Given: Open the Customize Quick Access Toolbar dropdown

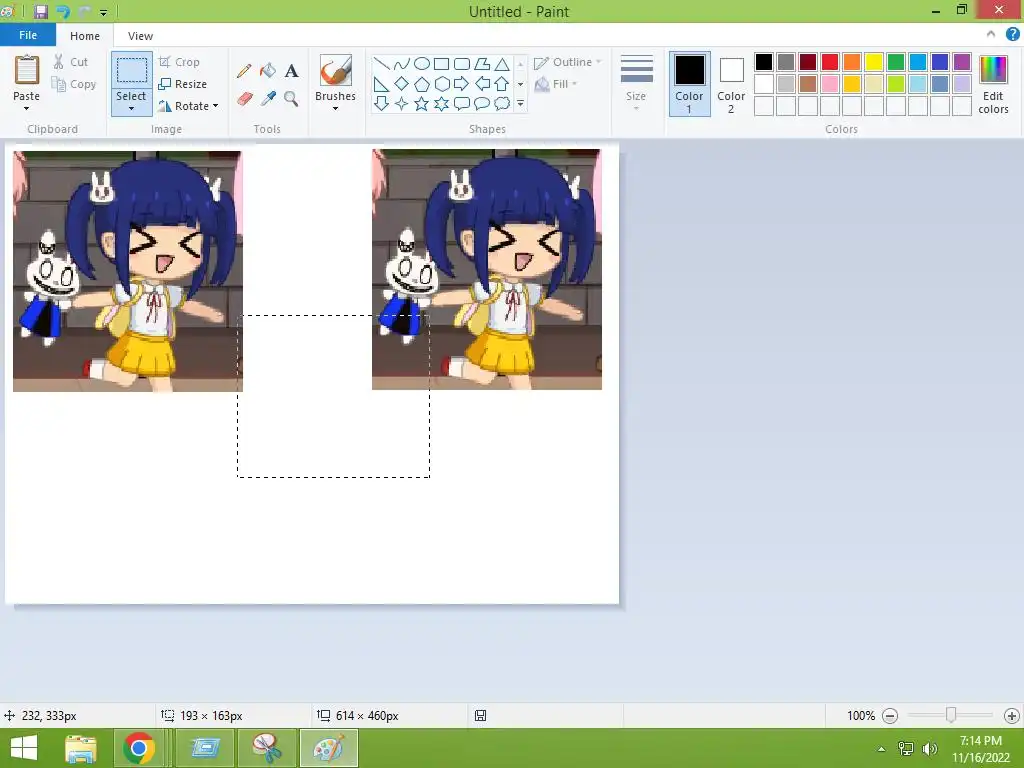Looking at the screenshot, I should [x=103, y=12].
